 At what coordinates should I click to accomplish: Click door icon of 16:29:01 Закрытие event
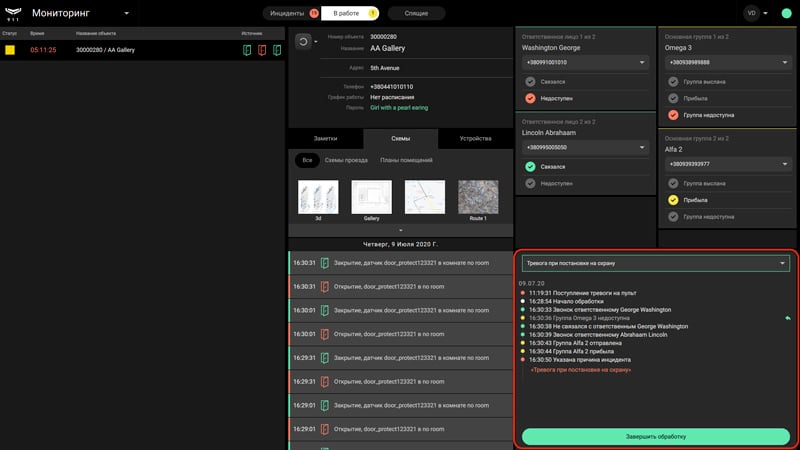(324, 406)
